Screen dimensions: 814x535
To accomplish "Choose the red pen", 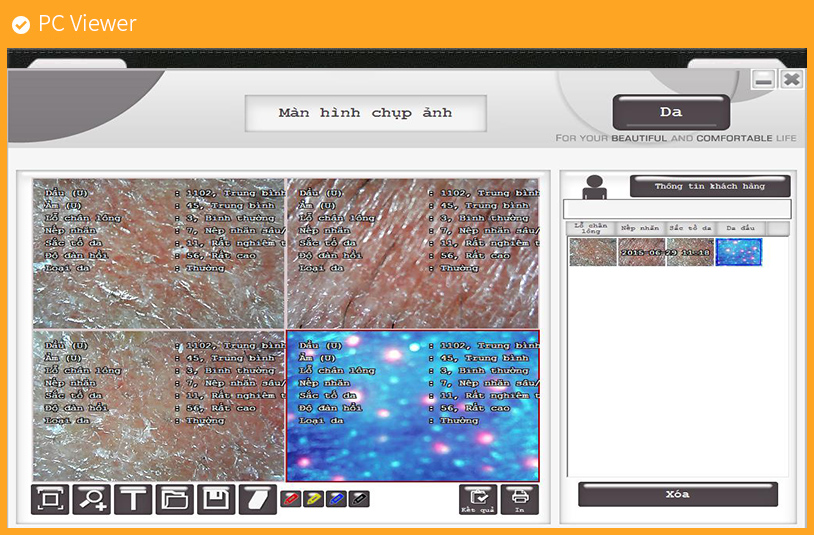I will tap(291, 499).
